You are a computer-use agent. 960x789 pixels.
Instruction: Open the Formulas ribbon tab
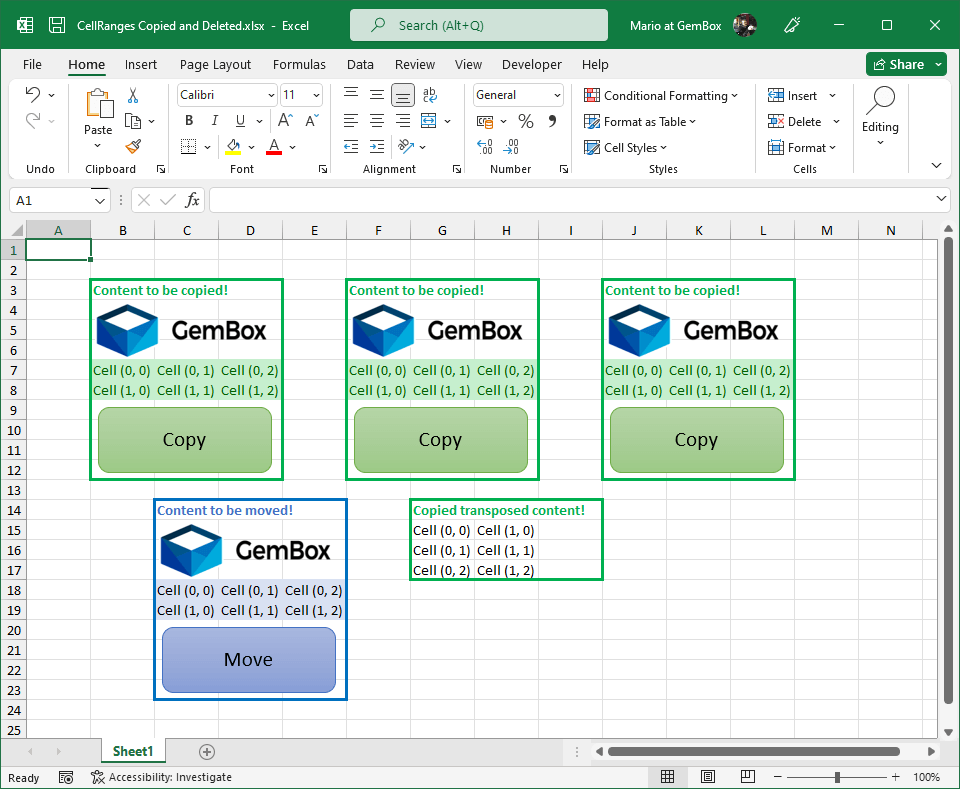[299, 64]
